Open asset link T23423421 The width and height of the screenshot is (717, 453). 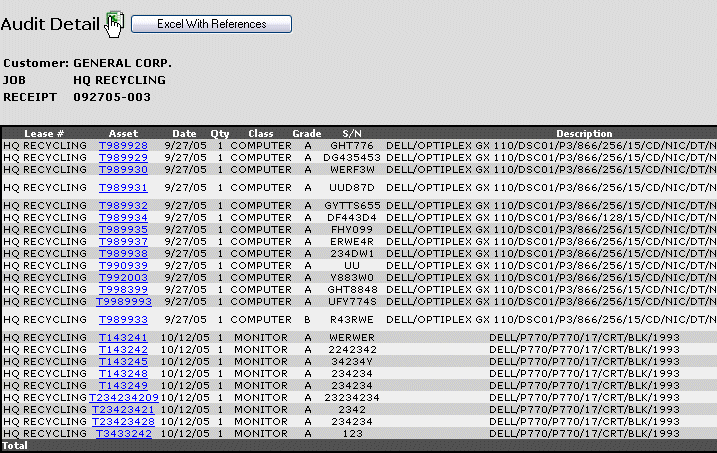coord(123,410)
